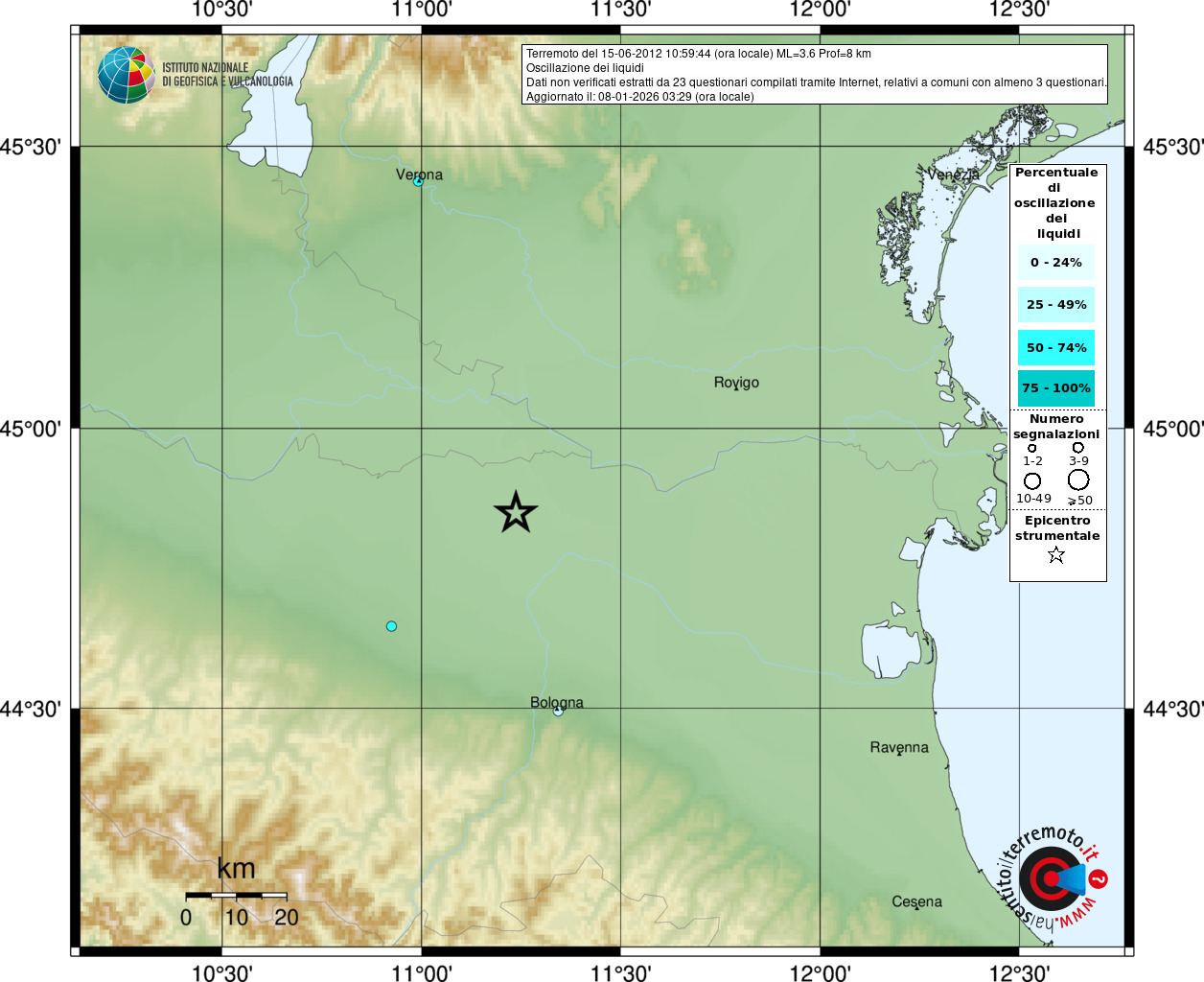
Task: Click the left axis label 45°30'
Action: (x=32, y=147)
